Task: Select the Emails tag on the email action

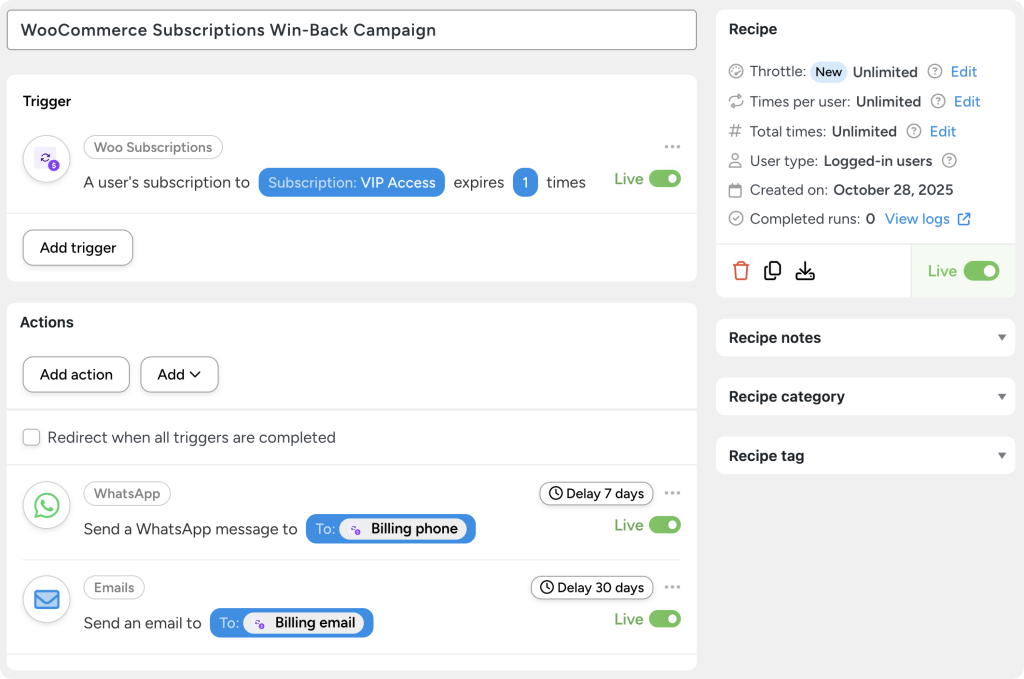Action: click(113, 587)
